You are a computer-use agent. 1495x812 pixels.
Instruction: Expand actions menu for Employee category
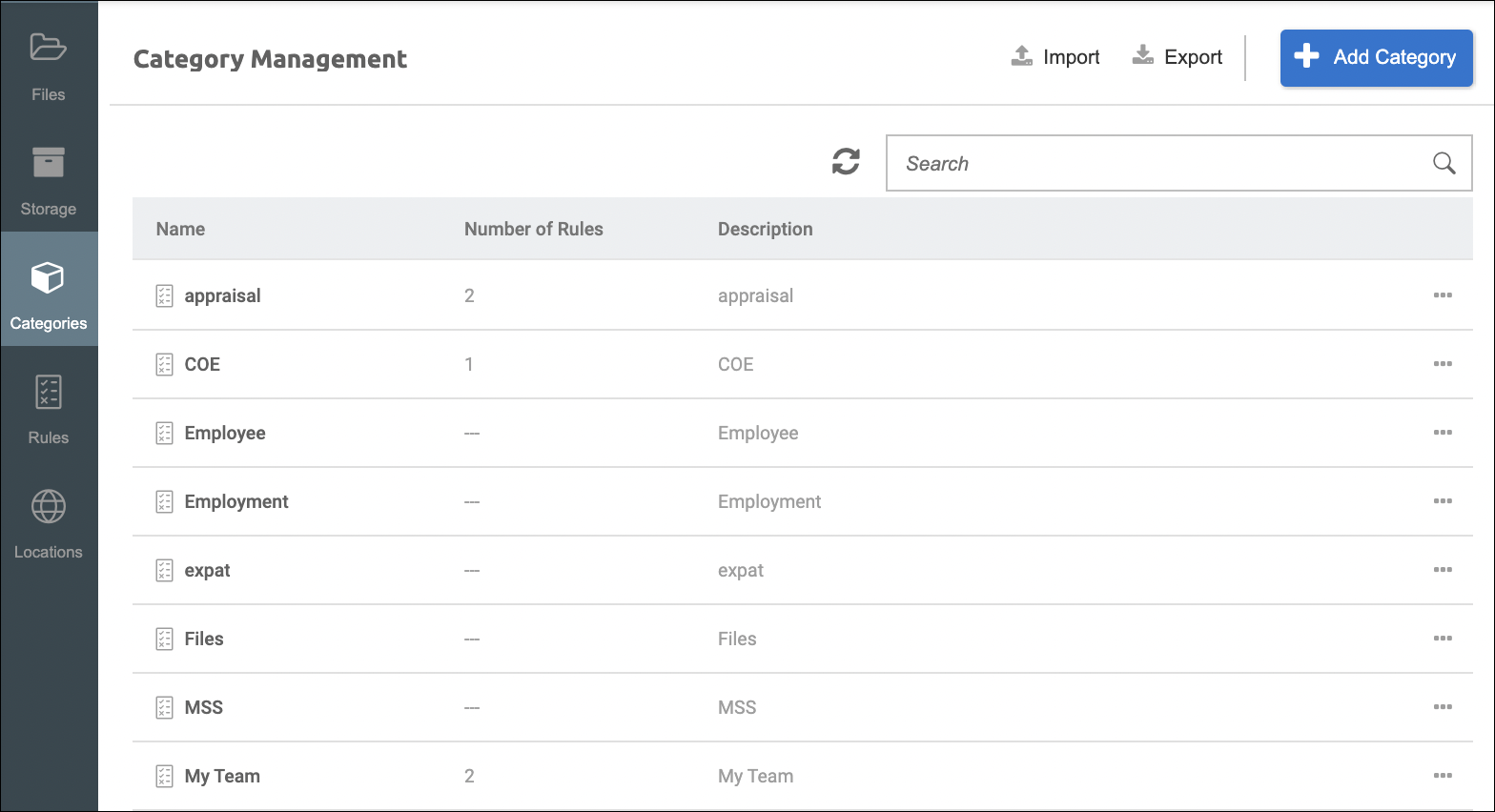[1443, 433]
